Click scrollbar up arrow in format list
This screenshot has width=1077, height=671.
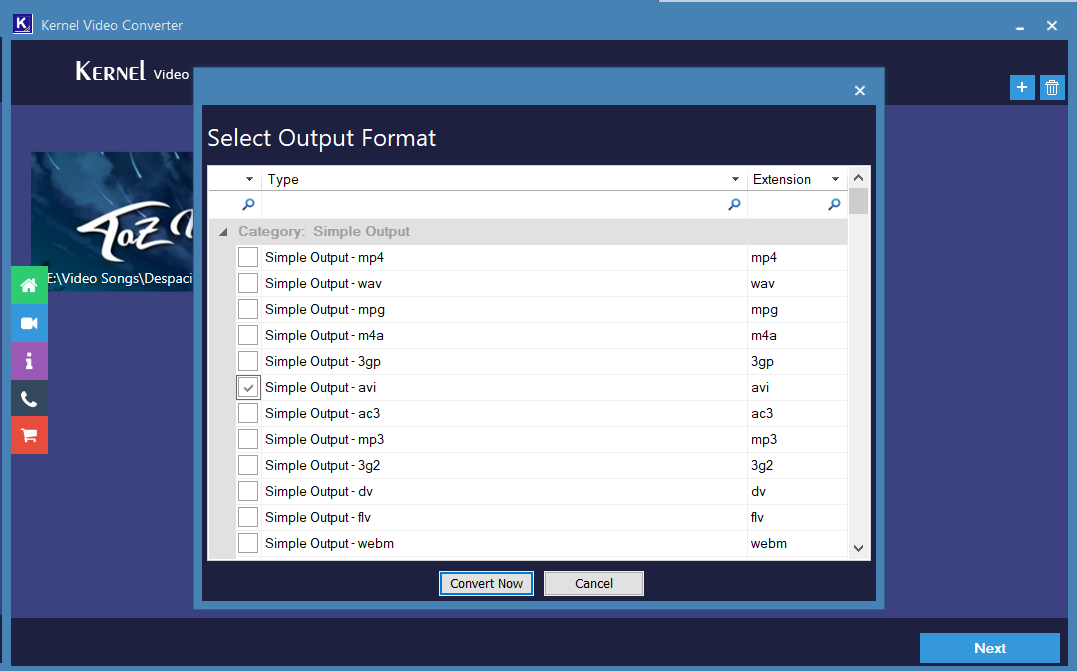coord(859,178)
